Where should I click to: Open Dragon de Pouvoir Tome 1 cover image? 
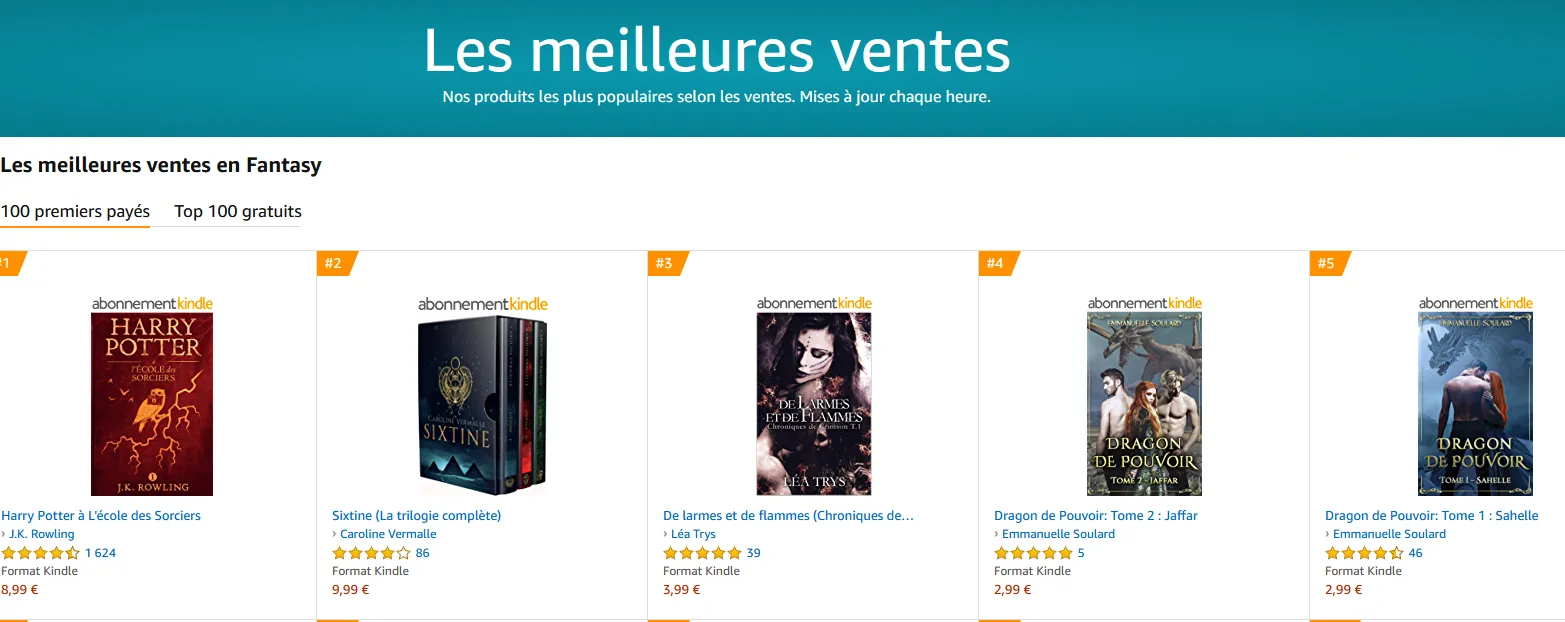1476,404
